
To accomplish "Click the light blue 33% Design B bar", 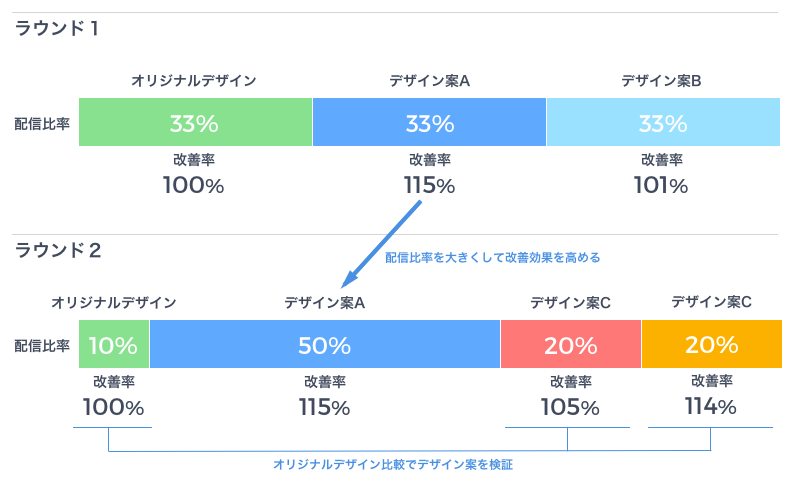I will pyautogui.click(x=663, y=122).
